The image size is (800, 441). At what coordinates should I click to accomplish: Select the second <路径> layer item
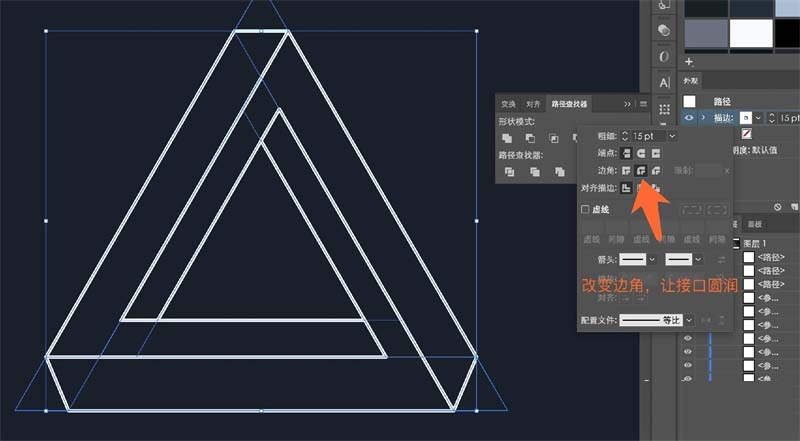(x=770, y=271)
